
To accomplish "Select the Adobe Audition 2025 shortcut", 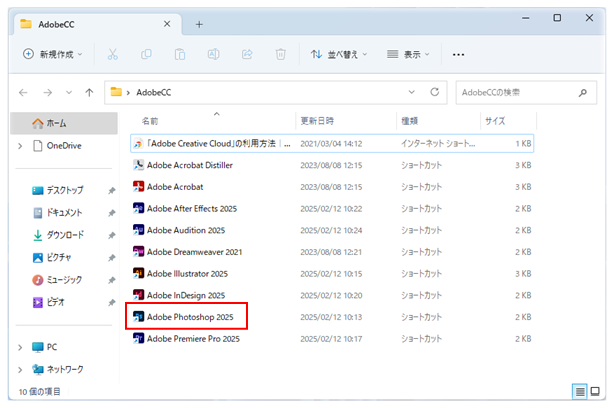I will coord(186,230).
